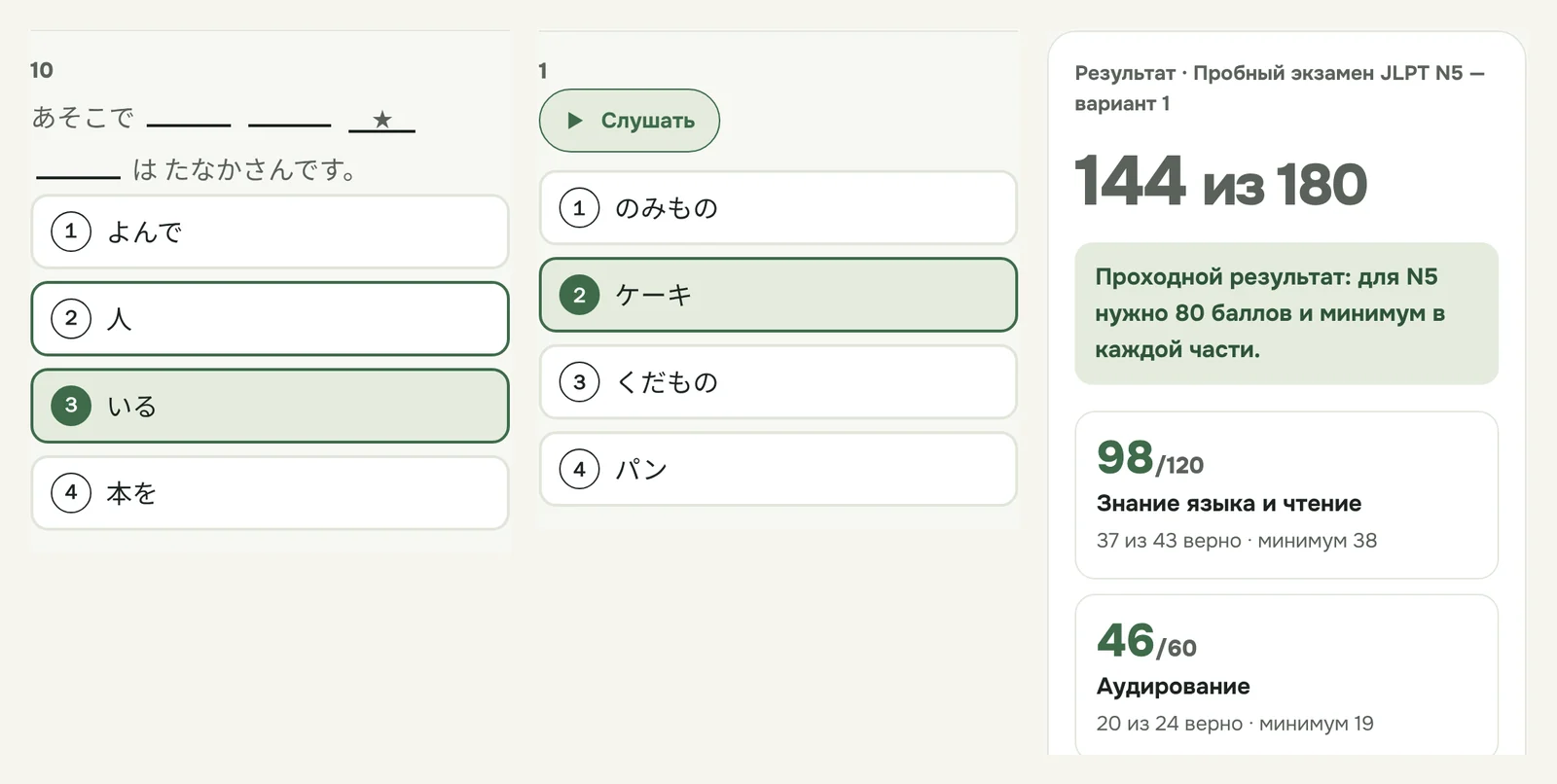Open the Знание языка и чтение score card

click(1286, 495)
